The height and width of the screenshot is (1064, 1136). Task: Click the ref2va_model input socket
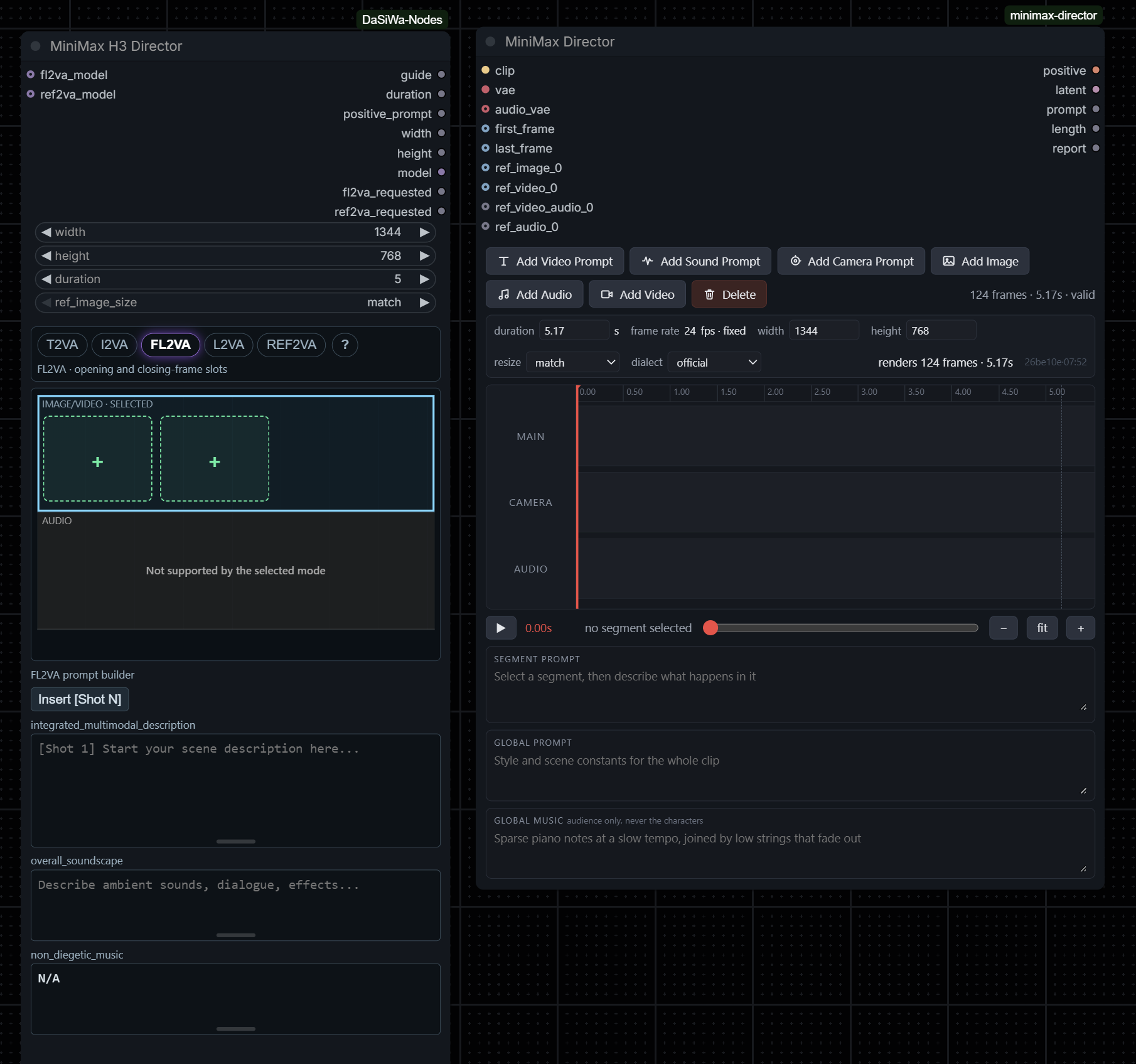click(30, 94)
